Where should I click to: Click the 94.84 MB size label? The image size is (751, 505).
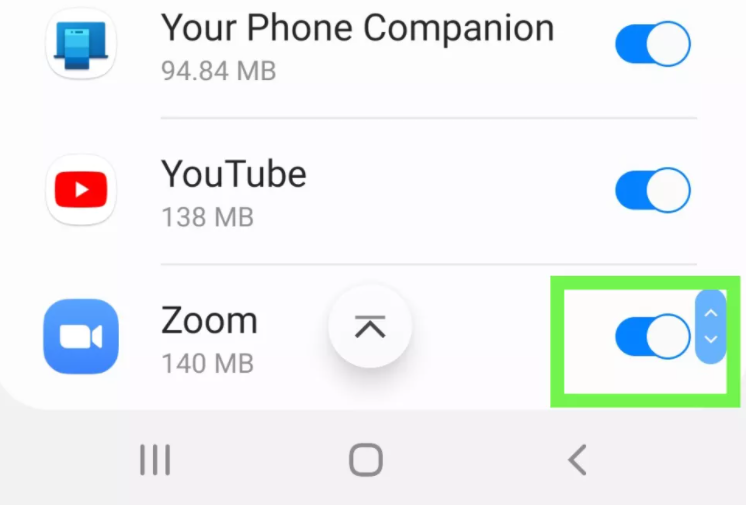coord(219,71)
